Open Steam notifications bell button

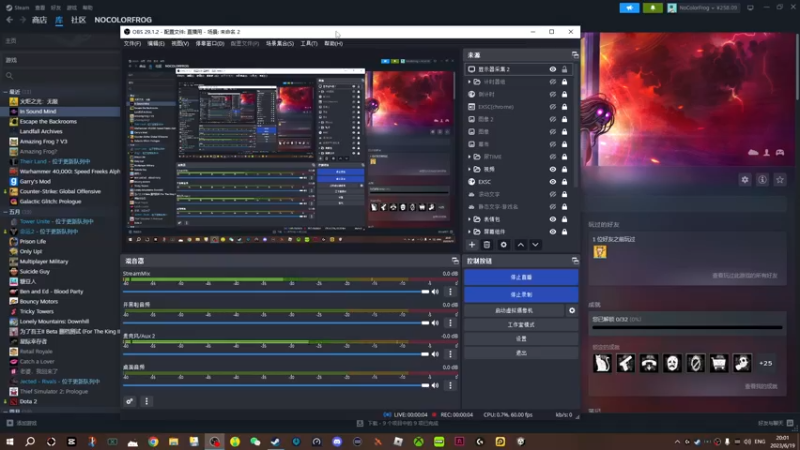(653, 8)
